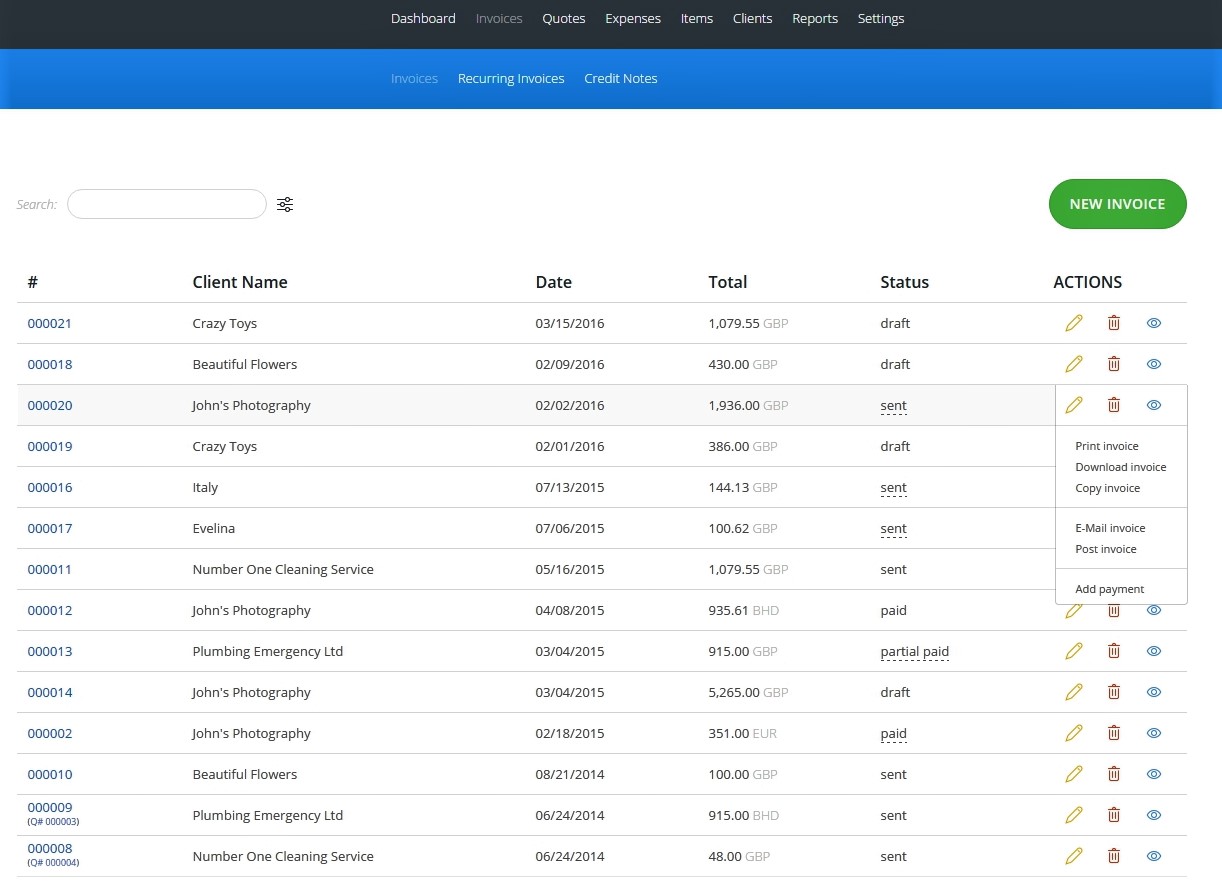The image size is (1222, 881).
Task: Edit invoice 000010 with the pencil icon
Action: tap(1074, 774)
